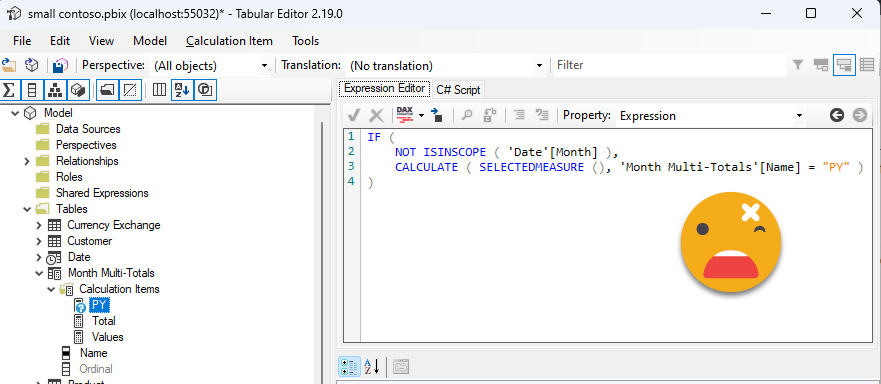Open the Calculation Item menu
The image size is (881, 384).
coord(229,41)
